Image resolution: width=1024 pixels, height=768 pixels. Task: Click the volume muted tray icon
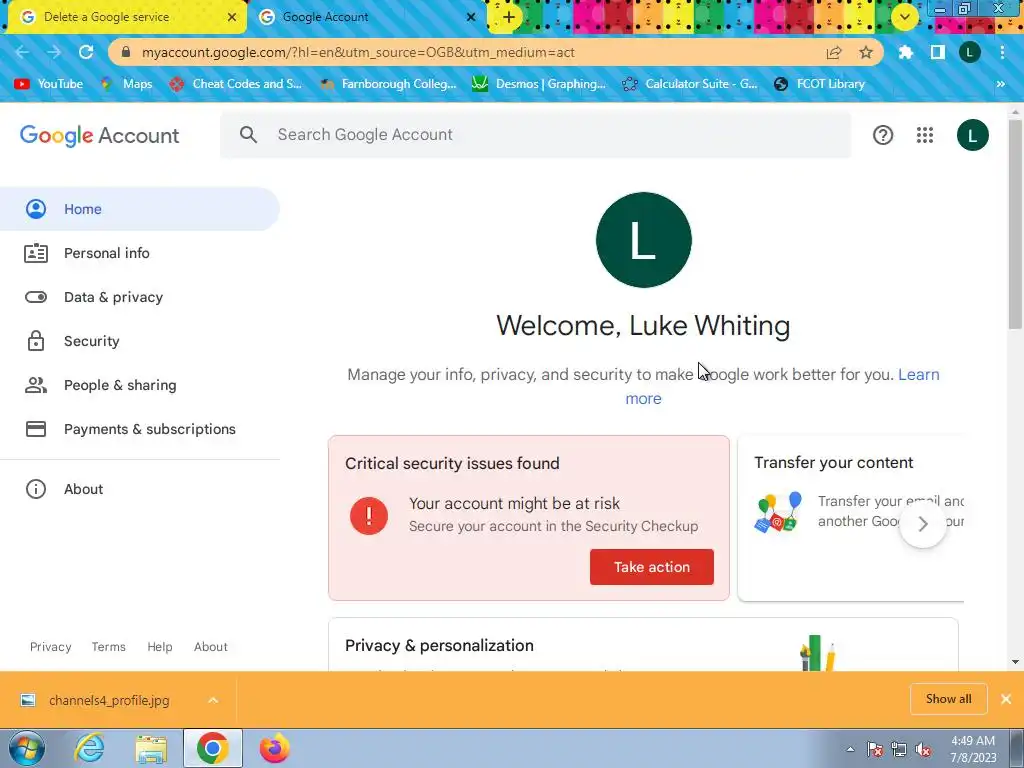point(923,750)
